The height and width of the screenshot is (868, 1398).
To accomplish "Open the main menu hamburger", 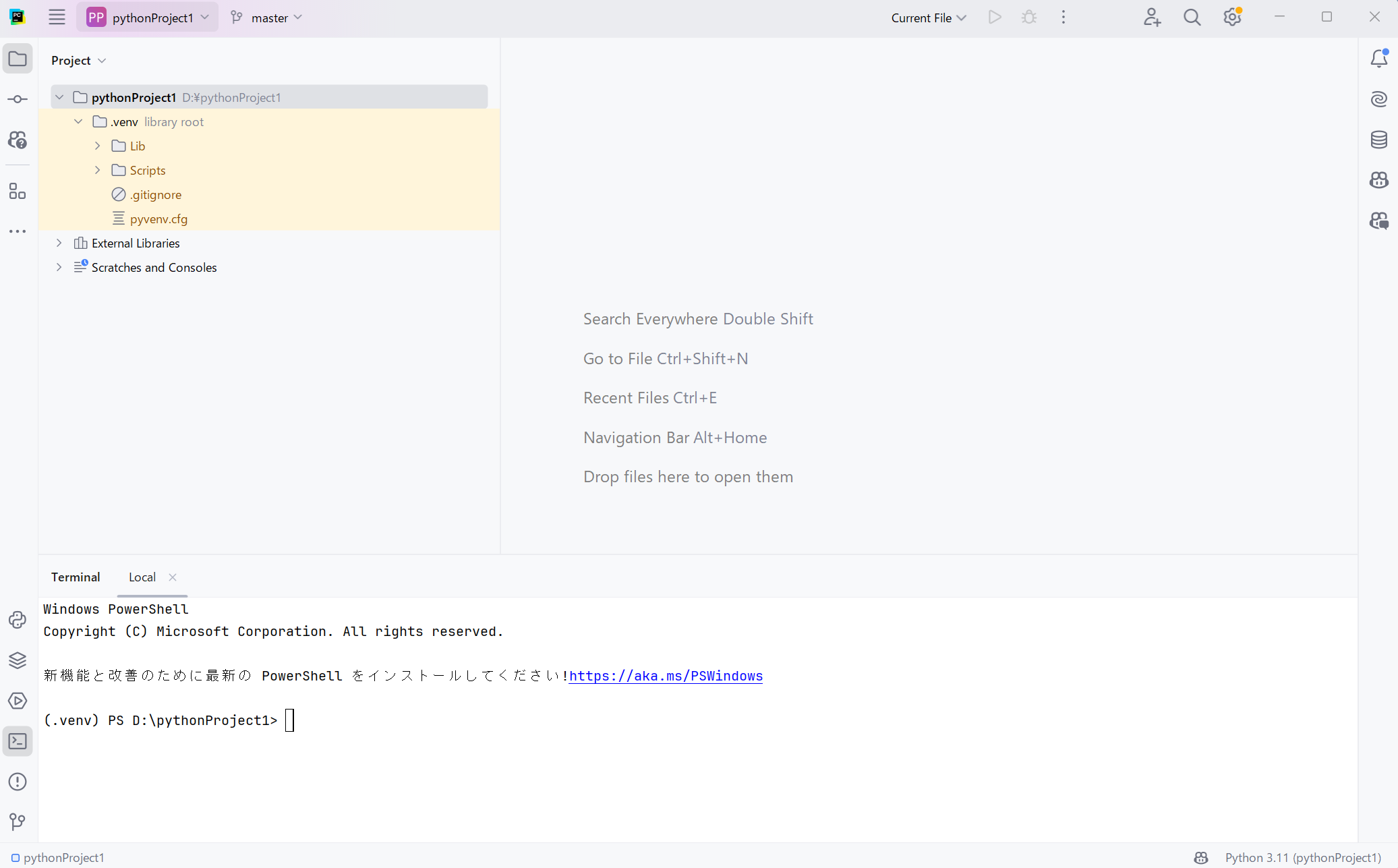I will [57, 17].
